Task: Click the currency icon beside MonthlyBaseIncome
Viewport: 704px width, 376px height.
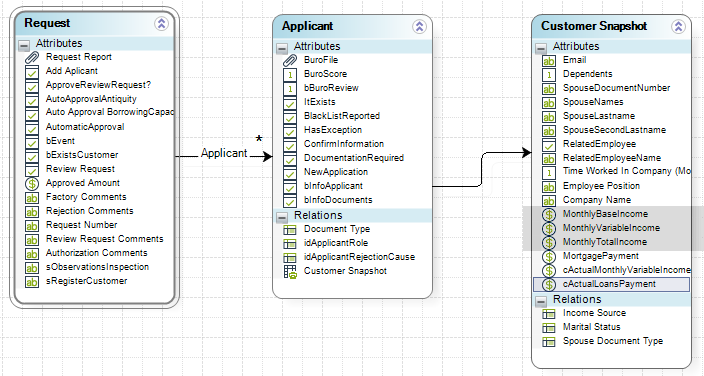Action: tap(549, 215)
